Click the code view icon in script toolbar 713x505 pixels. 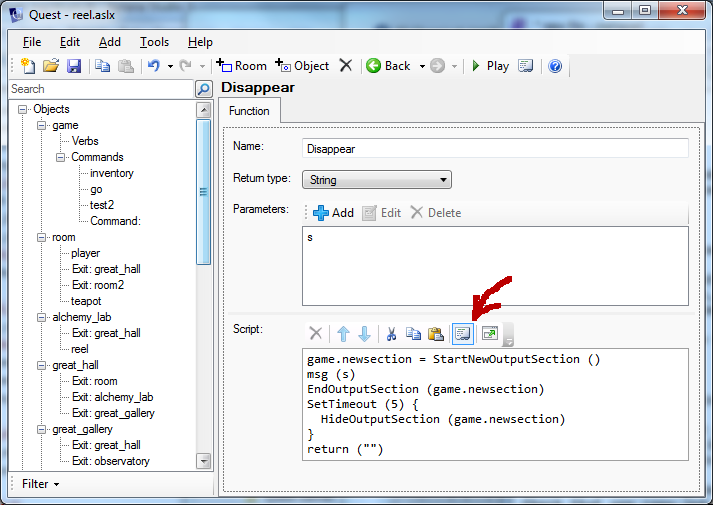(463, 333)
